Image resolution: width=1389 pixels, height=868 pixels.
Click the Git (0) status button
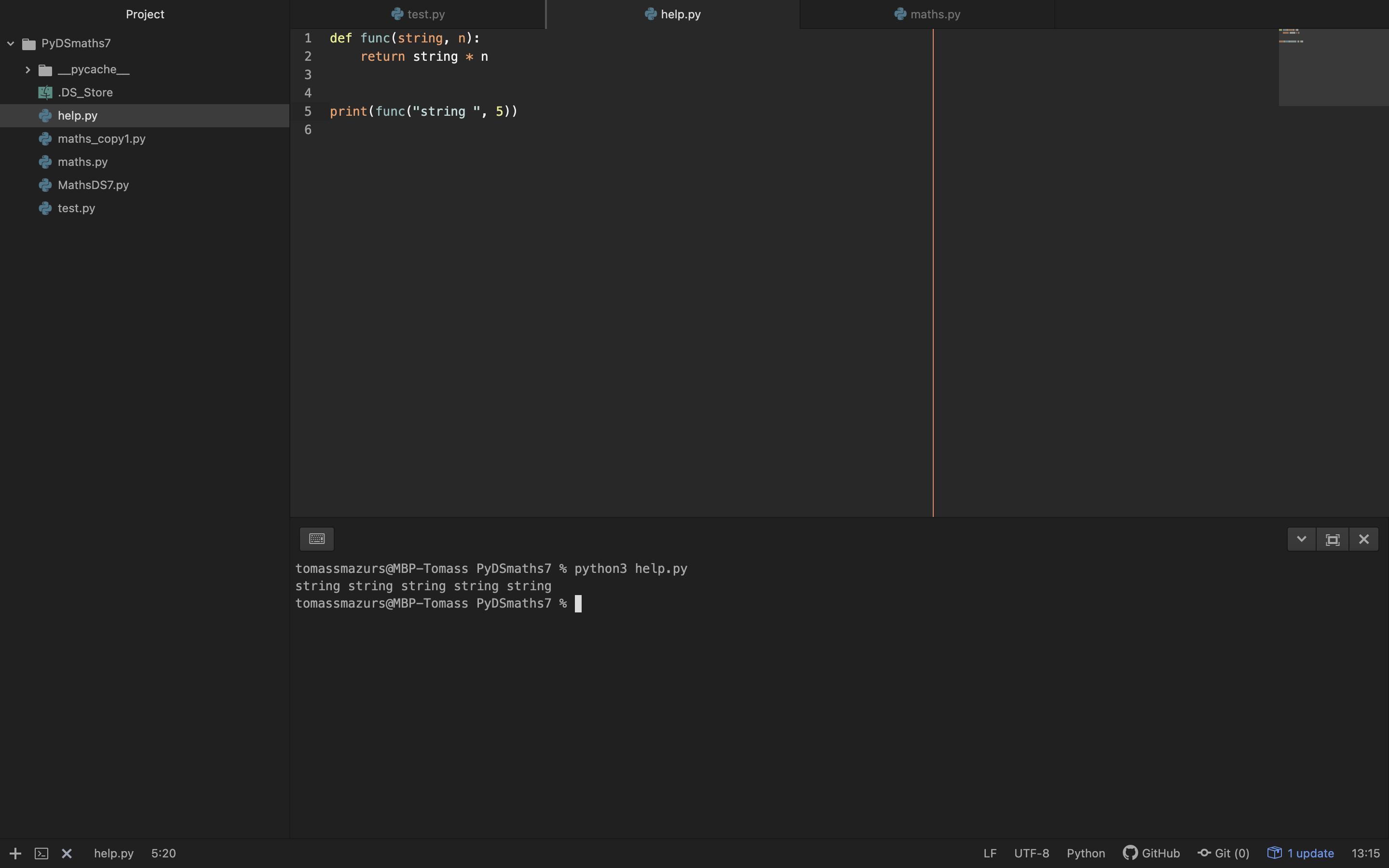tap(1224, 853)
